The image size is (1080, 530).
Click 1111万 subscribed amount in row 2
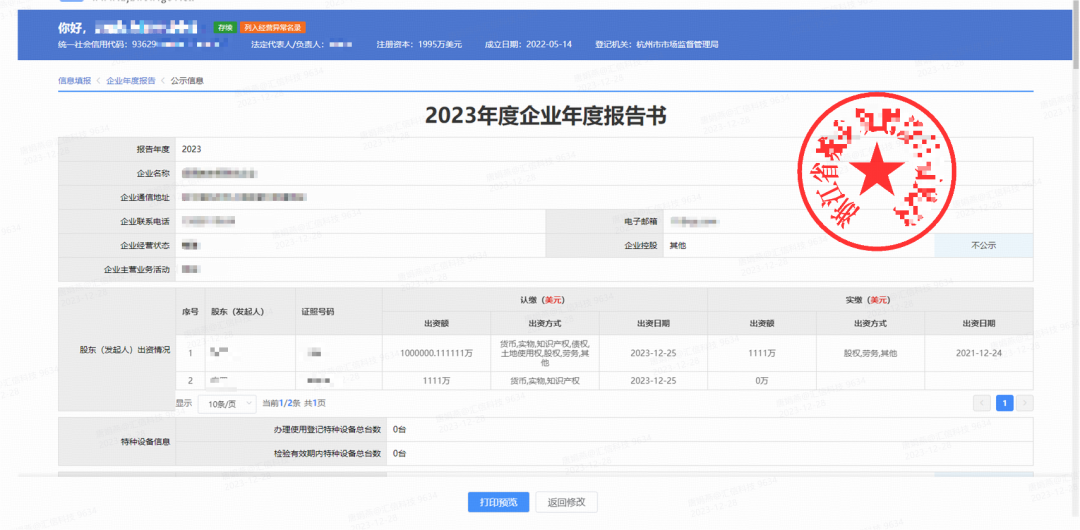coord(437,380)
